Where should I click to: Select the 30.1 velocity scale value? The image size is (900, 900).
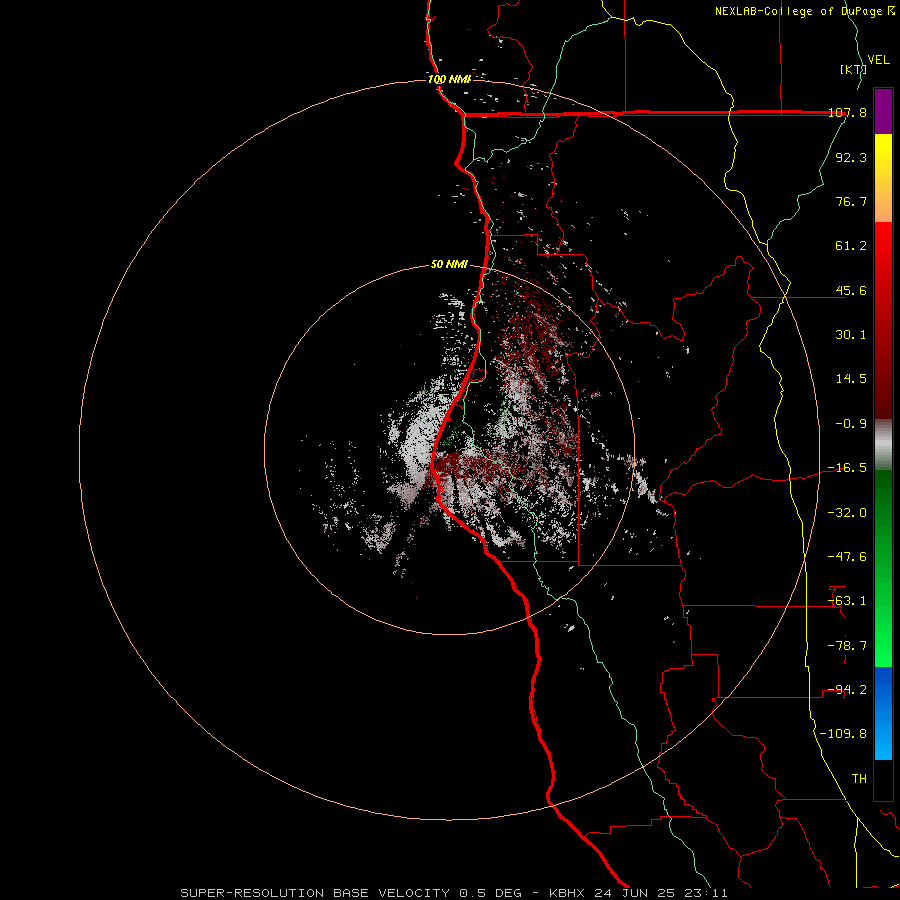[x=851, y=335]
